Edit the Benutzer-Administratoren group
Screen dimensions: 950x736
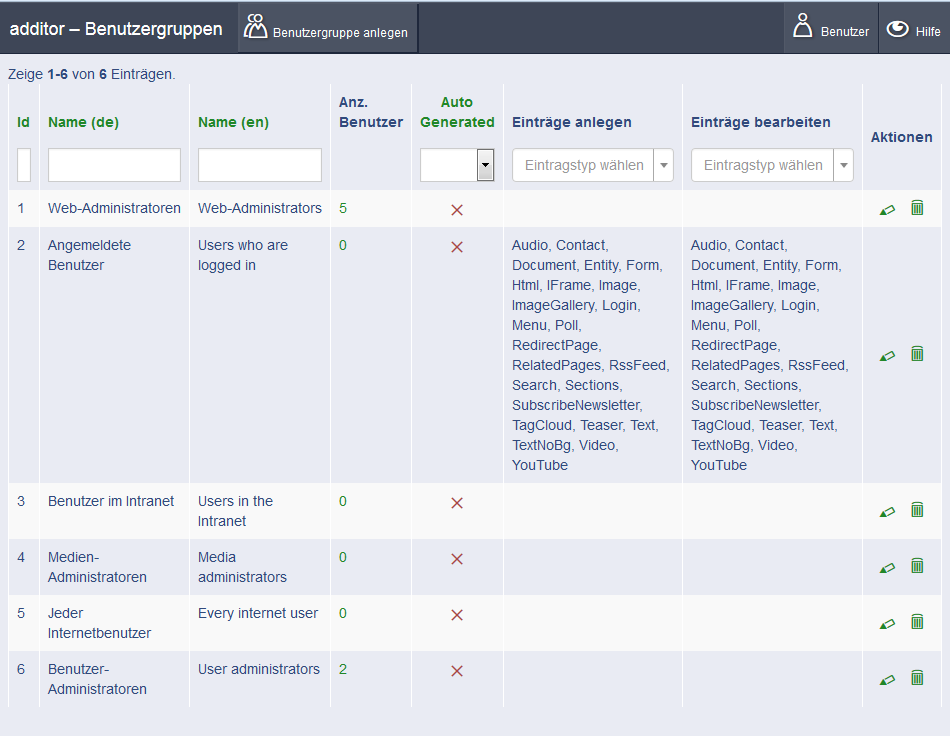point(887,679)
